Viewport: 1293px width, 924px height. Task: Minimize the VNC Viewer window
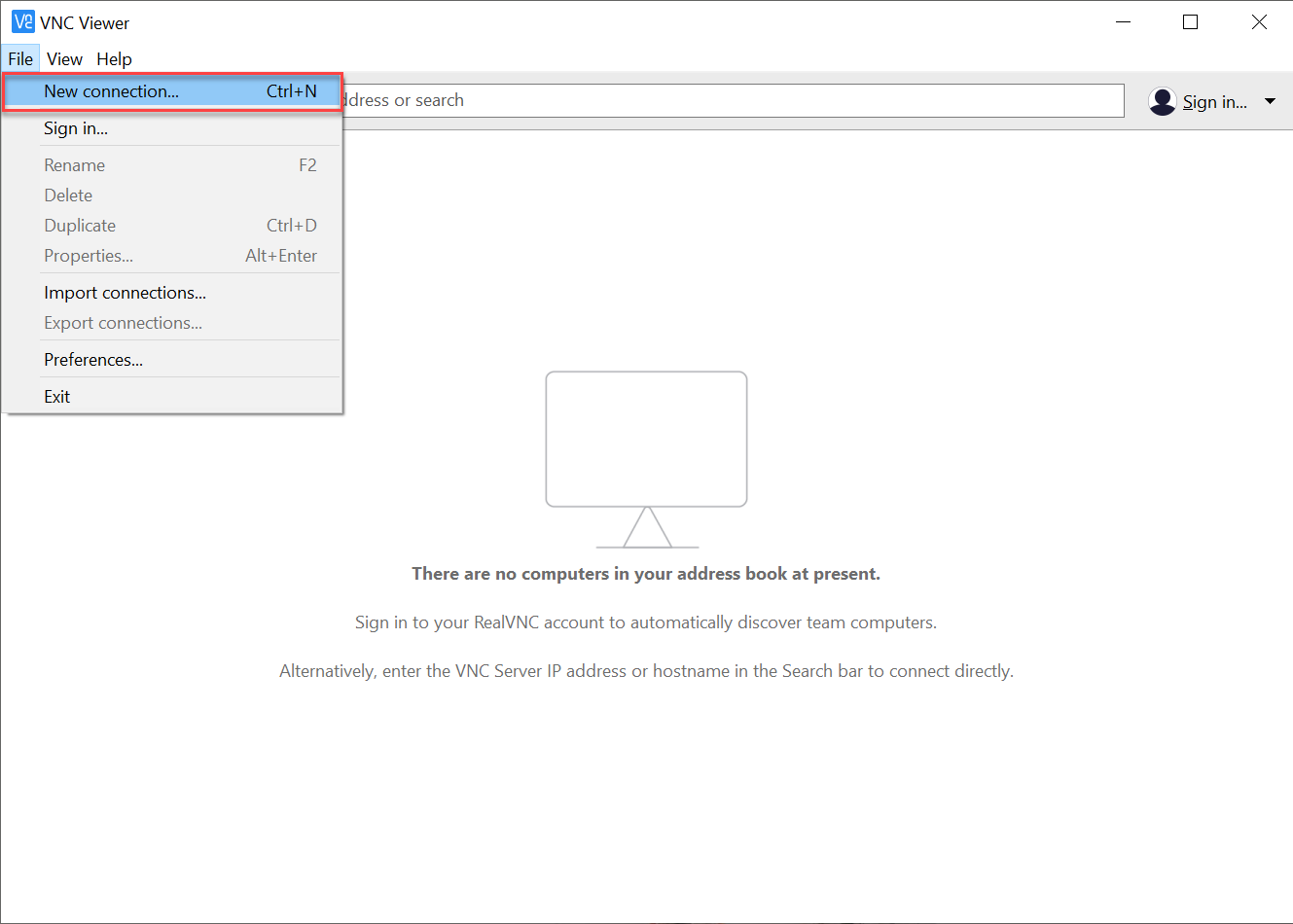point(1124,21)
